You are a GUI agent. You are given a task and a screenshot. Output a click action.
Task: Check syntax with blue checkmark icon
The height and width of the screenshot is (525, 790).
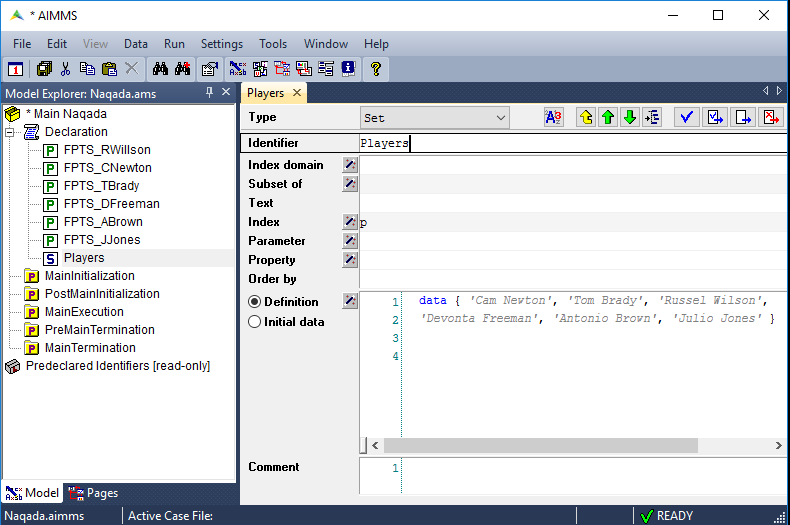click(686, 117)
